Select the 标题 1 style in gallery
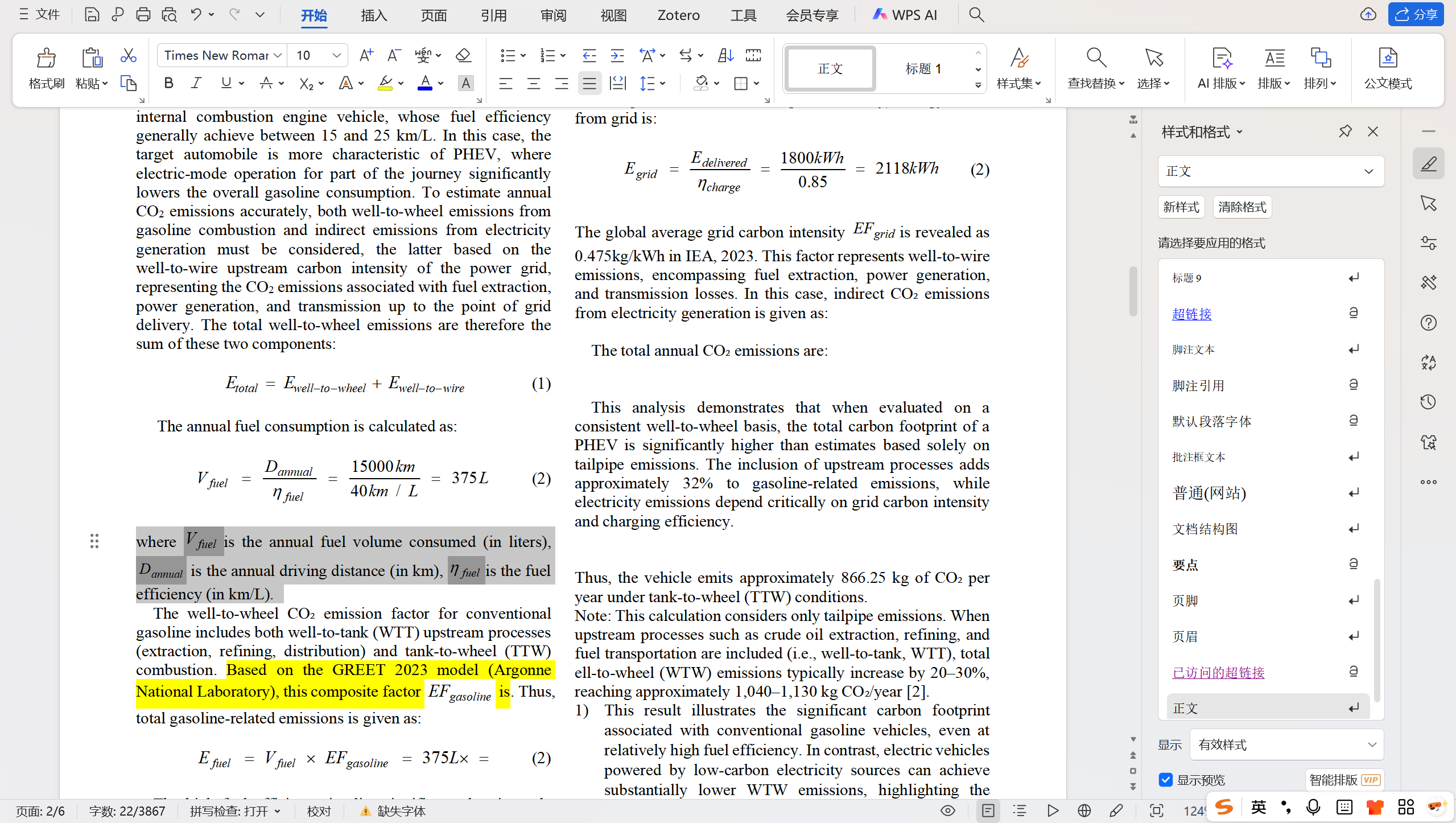The width and height of the screenshot is (1456, 823). 923,69
